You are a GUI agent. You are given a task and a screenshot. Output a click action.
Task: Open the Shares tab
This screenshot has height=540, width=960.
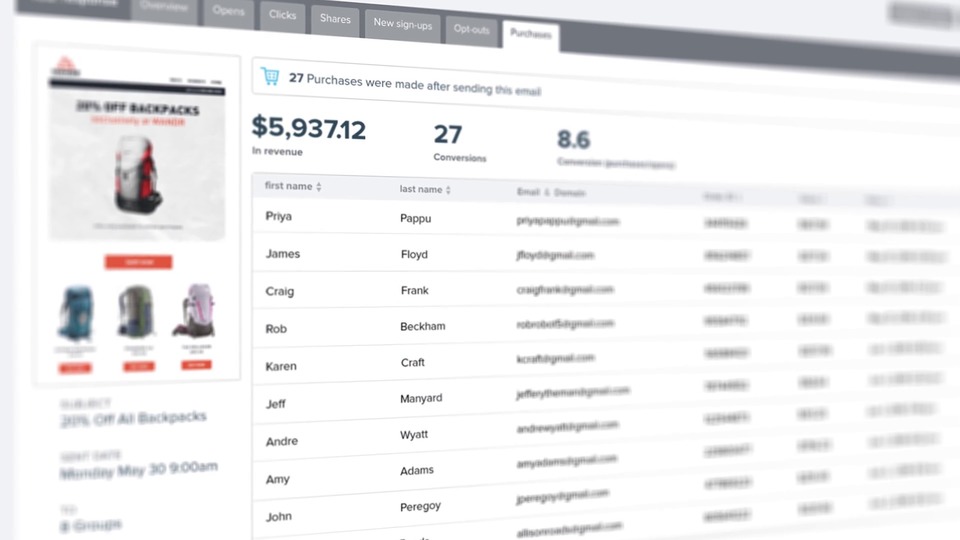coord(335,20)
